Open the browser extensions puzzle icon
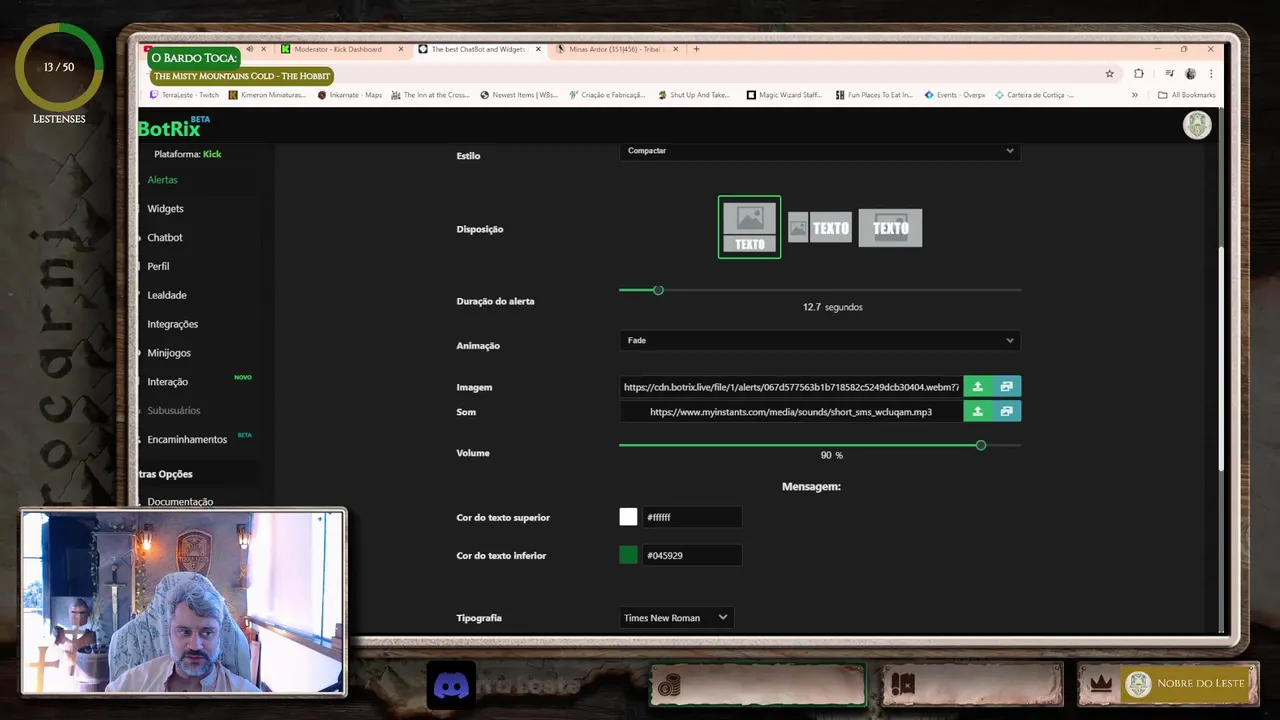This screenshot has height=720, width=1280. click(1138, 74)
